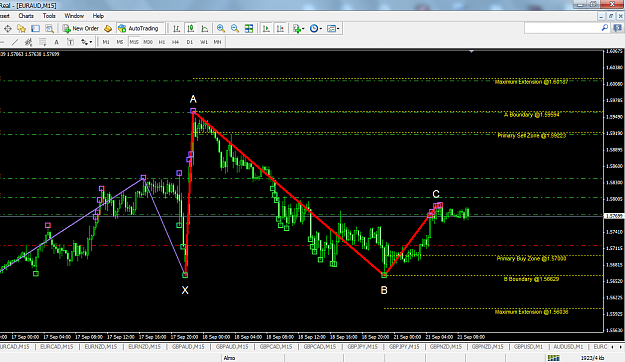Switch to the GBPUSD,M1 chart tab

528,347
